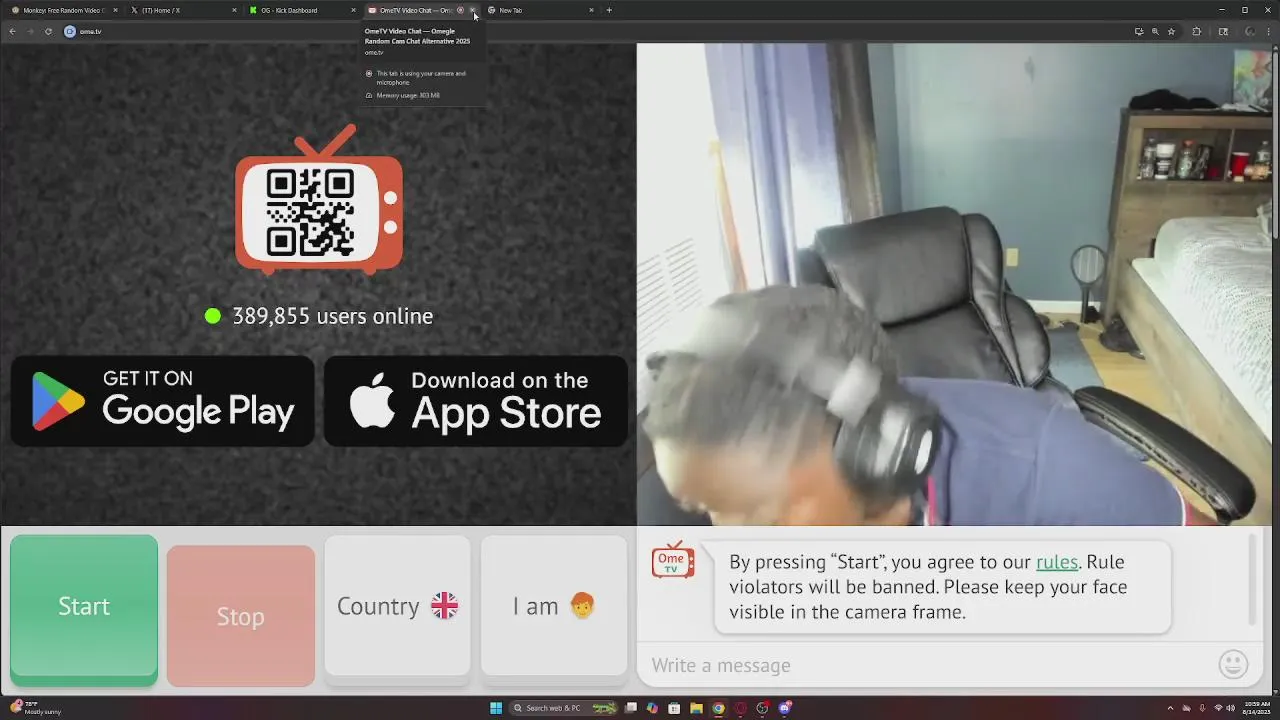Close the Home / X tab
This screenshot has width=1280, height=720.
click(234, 10)
